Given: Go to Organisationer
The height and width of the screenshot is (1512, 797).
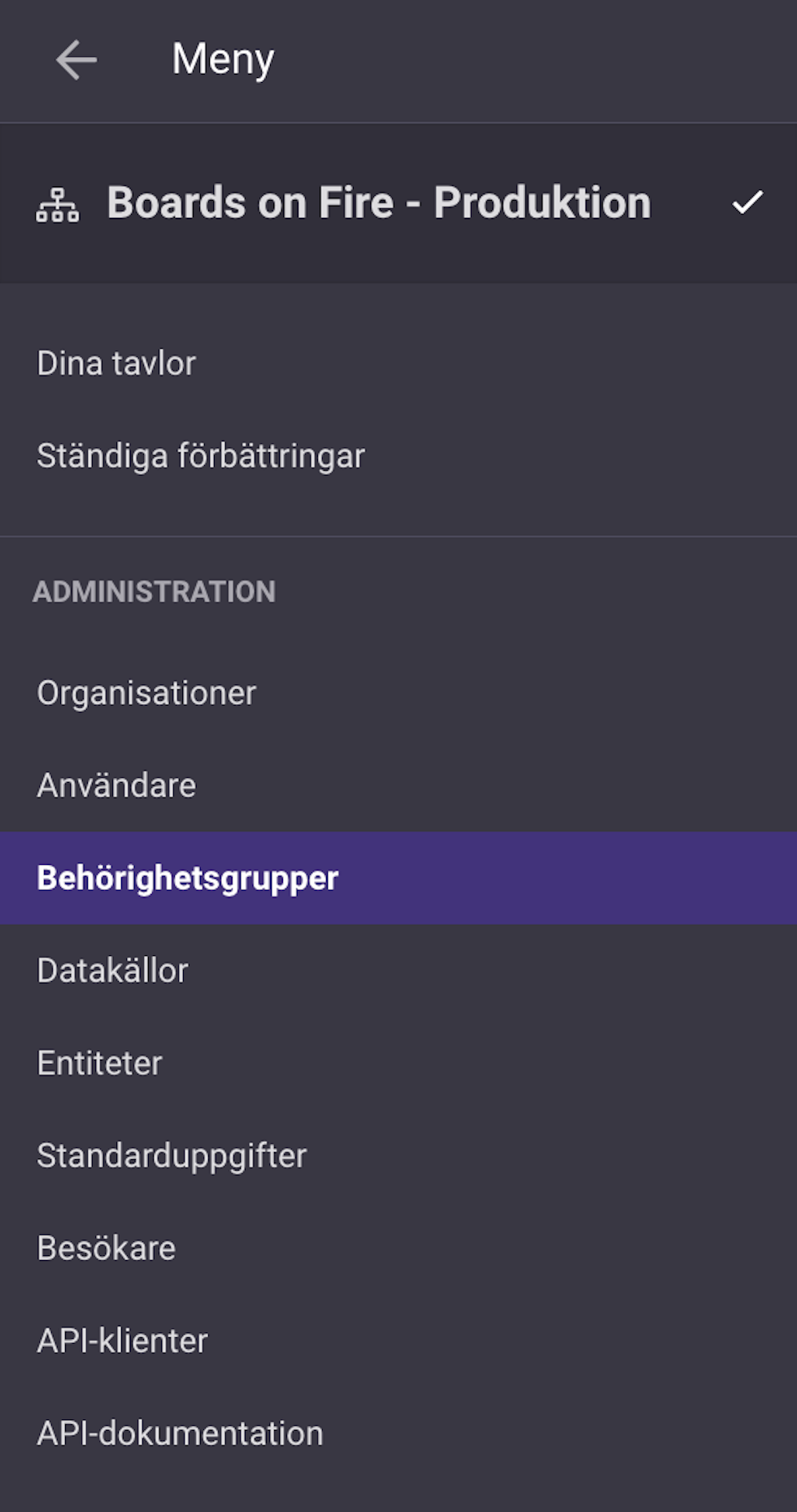Looking at the screenshot, I should pos(398,693).
